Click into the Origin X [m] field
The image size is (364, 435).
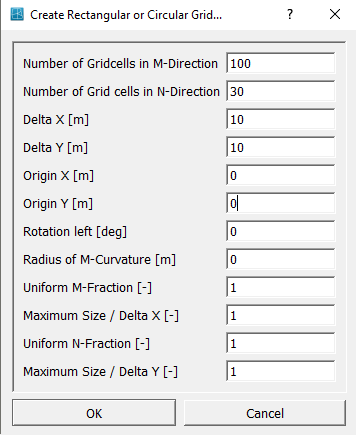281,175
